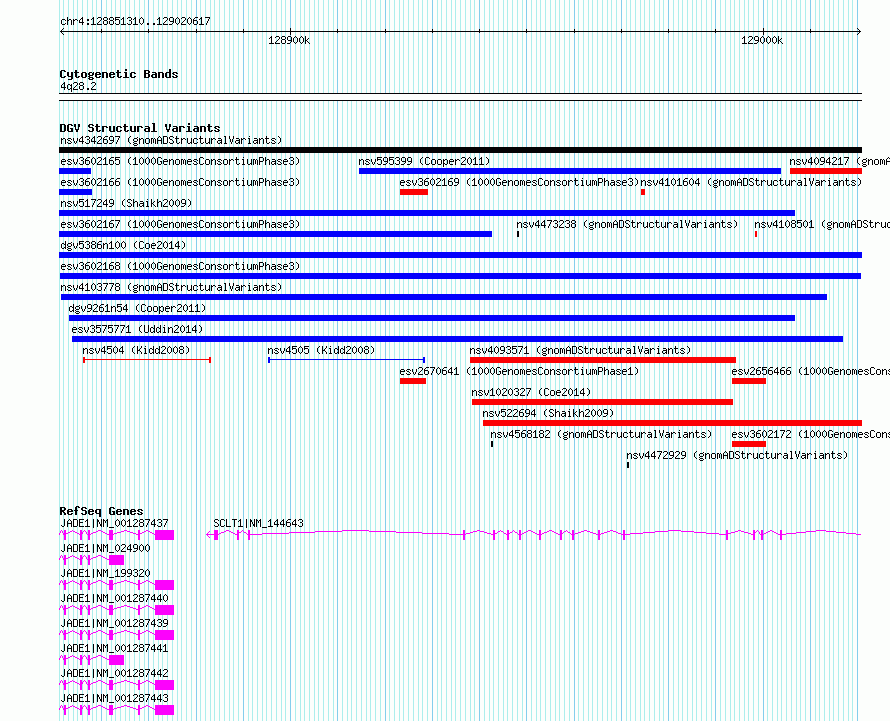Select nsv4504 Kidd2008 variant label

136,350
